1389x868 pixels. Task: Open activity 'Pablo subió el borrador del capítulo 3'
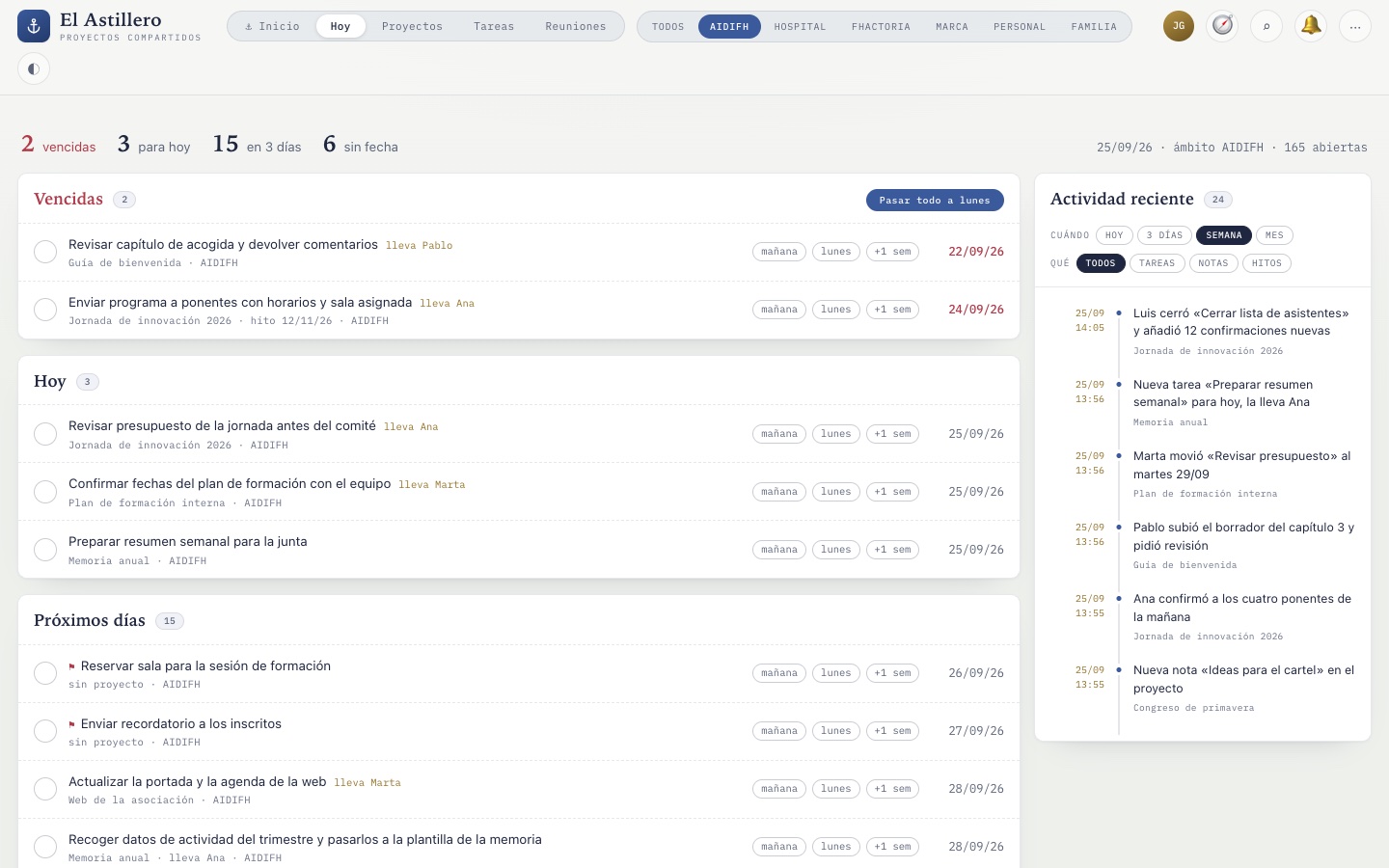tap(1244, 536)
